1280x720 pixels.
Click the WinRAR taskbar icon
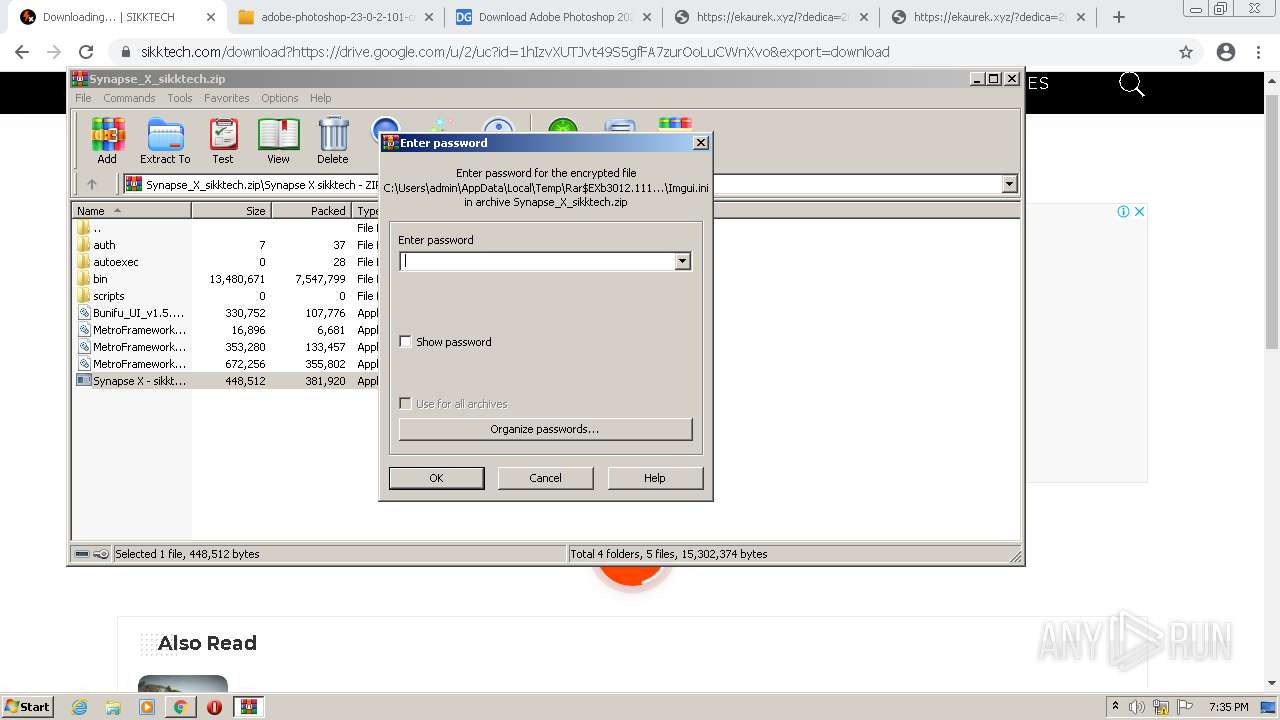[248, 707]
